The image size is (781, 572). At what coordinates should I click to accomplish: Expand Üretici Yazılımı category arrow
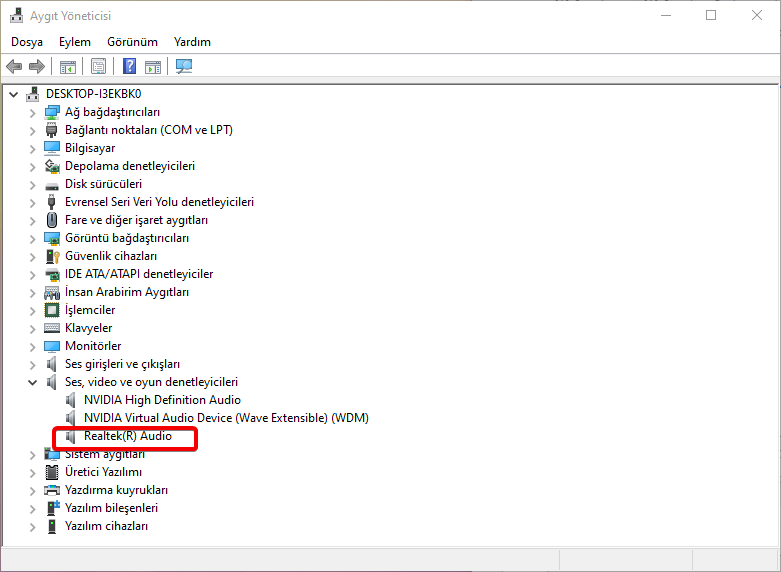click(x=32, y=473)
